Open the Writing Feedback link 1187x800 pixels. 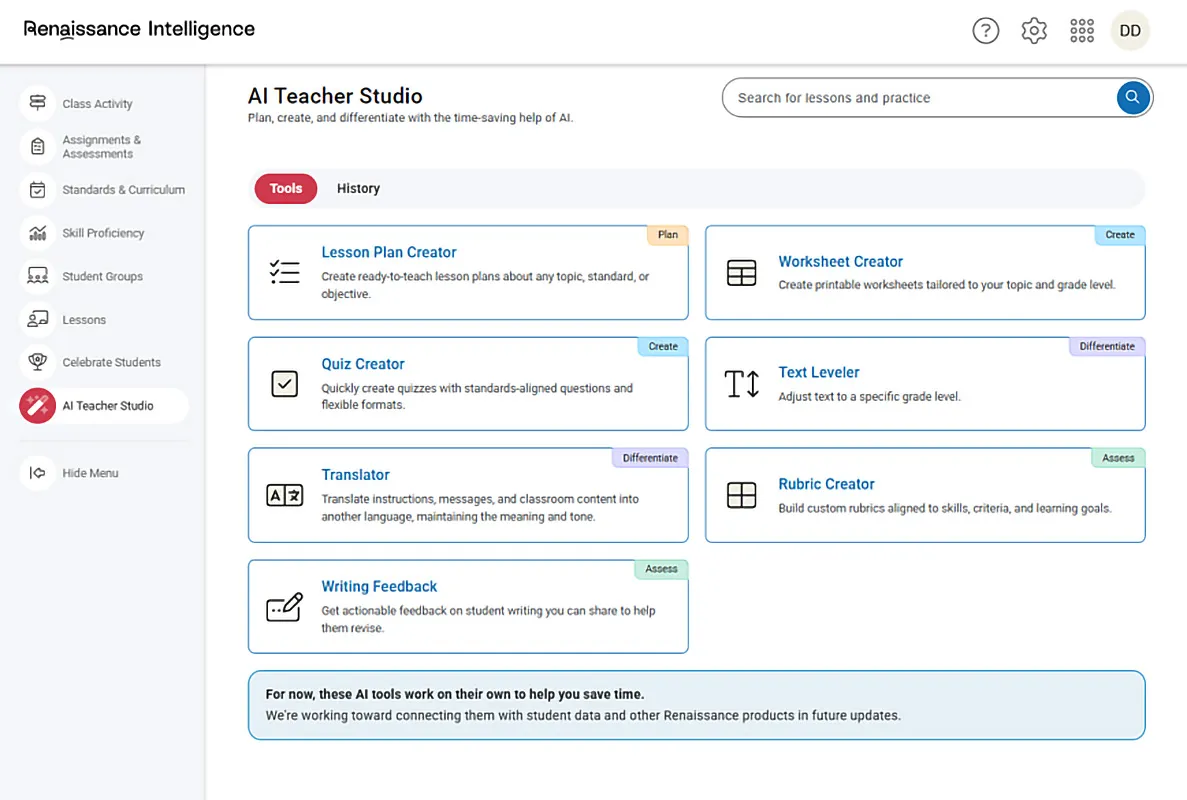379,587
